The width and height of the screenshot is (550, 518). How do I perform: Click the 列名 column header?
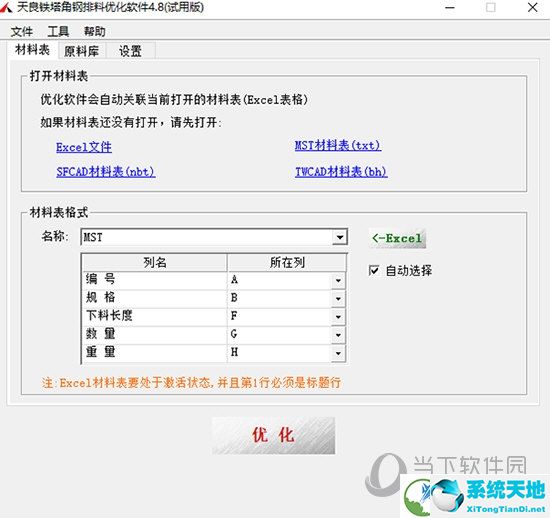tap(154, 262)
